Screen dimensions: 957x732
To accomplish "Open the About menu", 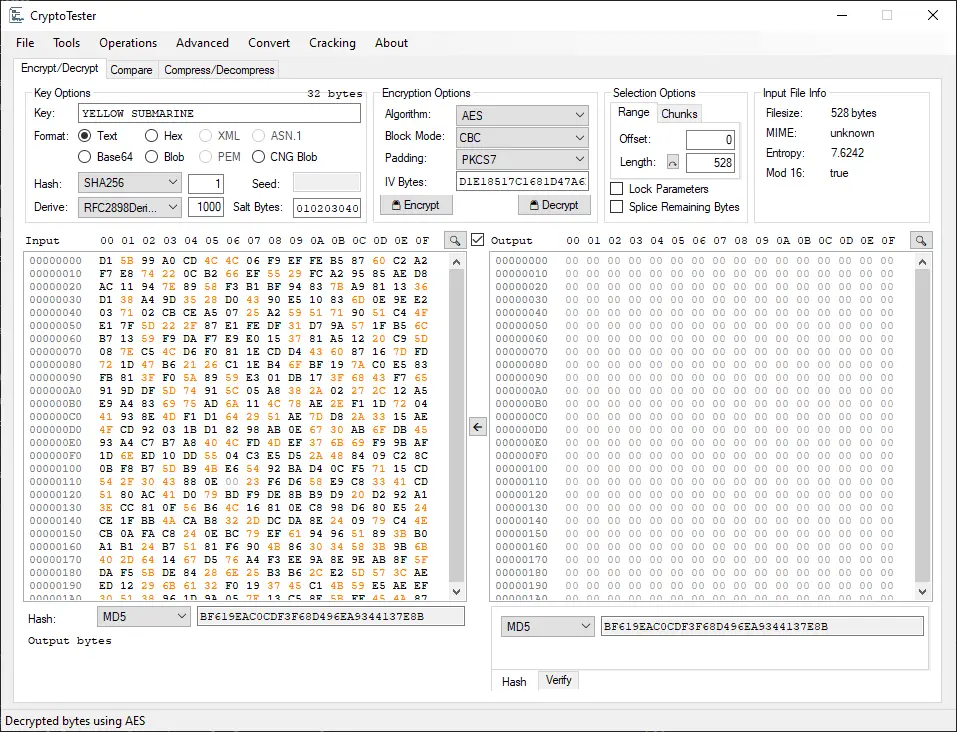I will (391, 43).
